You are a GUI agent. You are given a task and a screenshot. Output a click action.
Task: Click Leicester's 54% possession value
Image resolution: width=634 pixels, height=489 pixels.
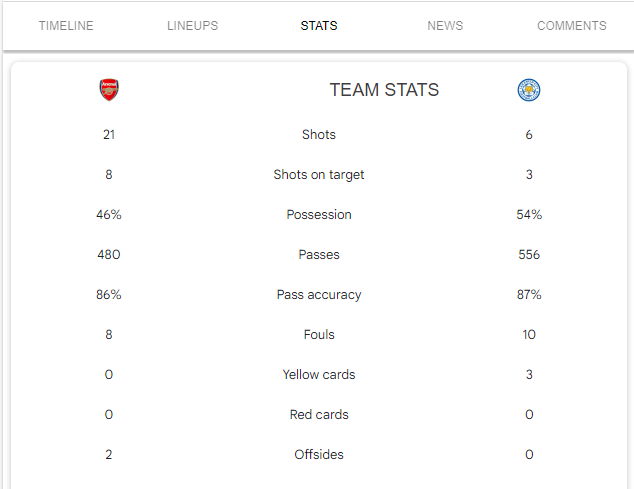click(x=529, y=215)
